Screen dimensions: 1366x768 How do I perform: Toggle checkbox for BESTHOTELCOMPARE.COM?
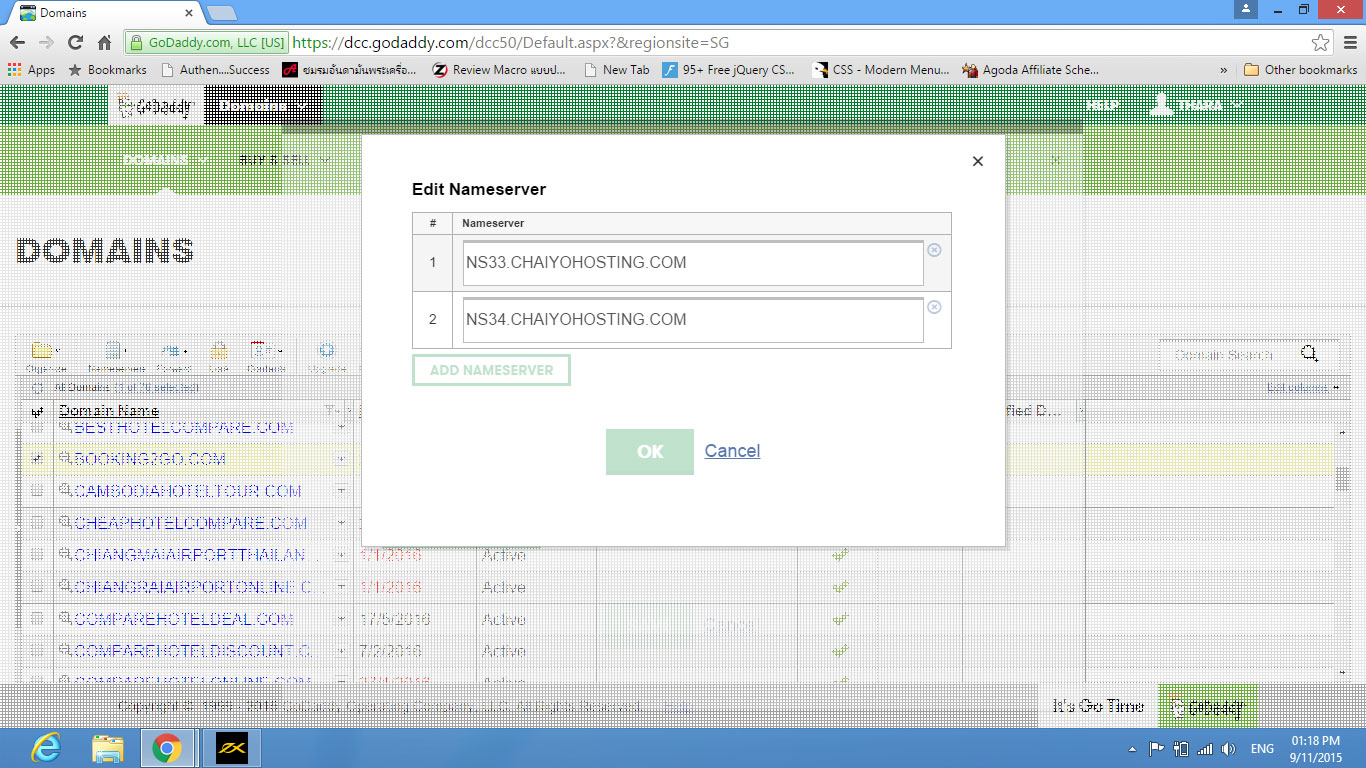37,427
